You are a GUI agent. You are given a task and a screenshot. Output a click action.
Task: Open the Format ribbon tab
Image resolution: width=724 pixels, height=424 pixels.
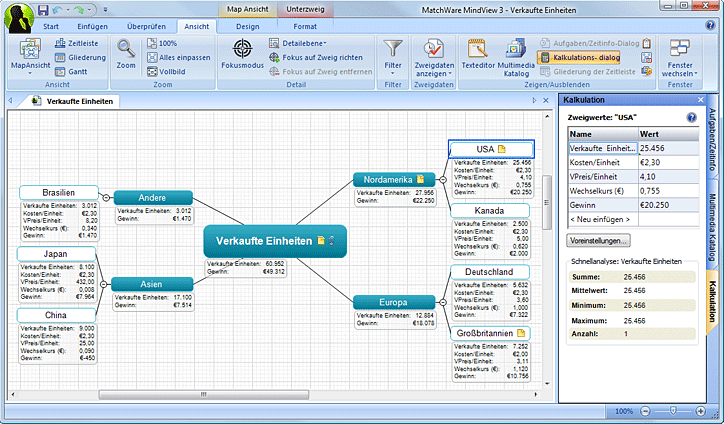pyautogui.click(x=305, y=26)
